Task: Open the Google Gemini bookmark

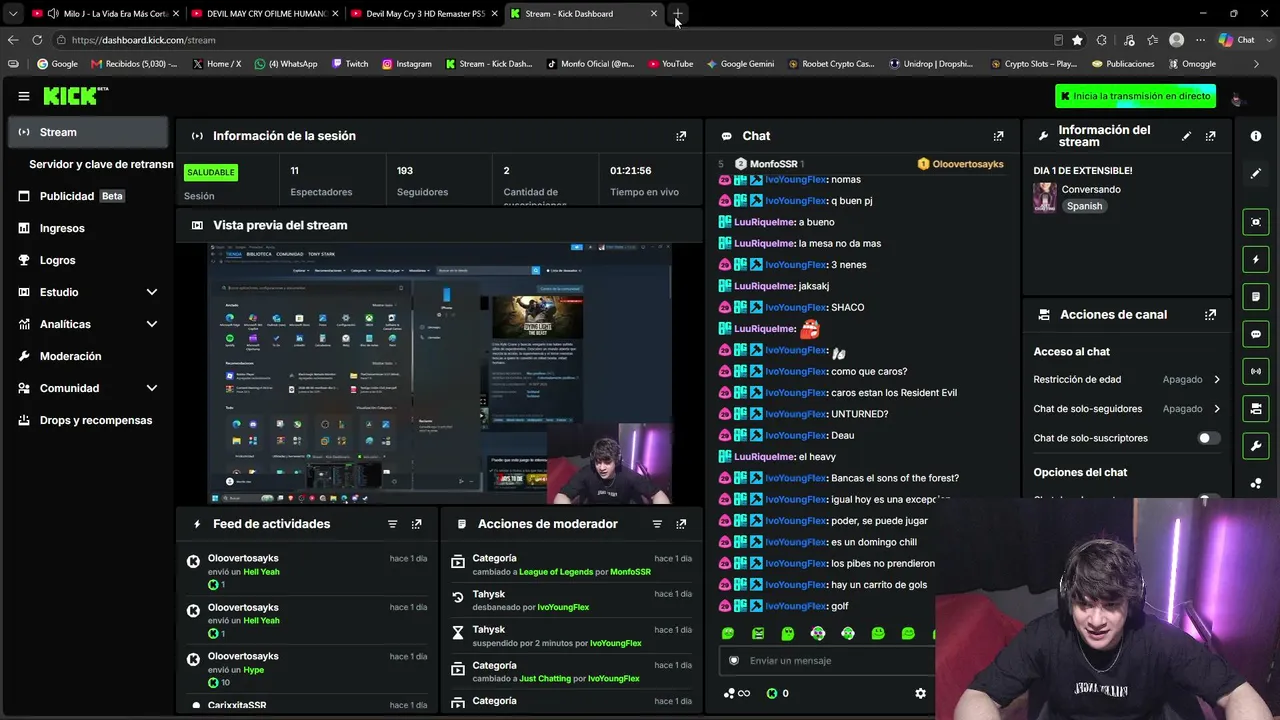Action: [740, 64]
